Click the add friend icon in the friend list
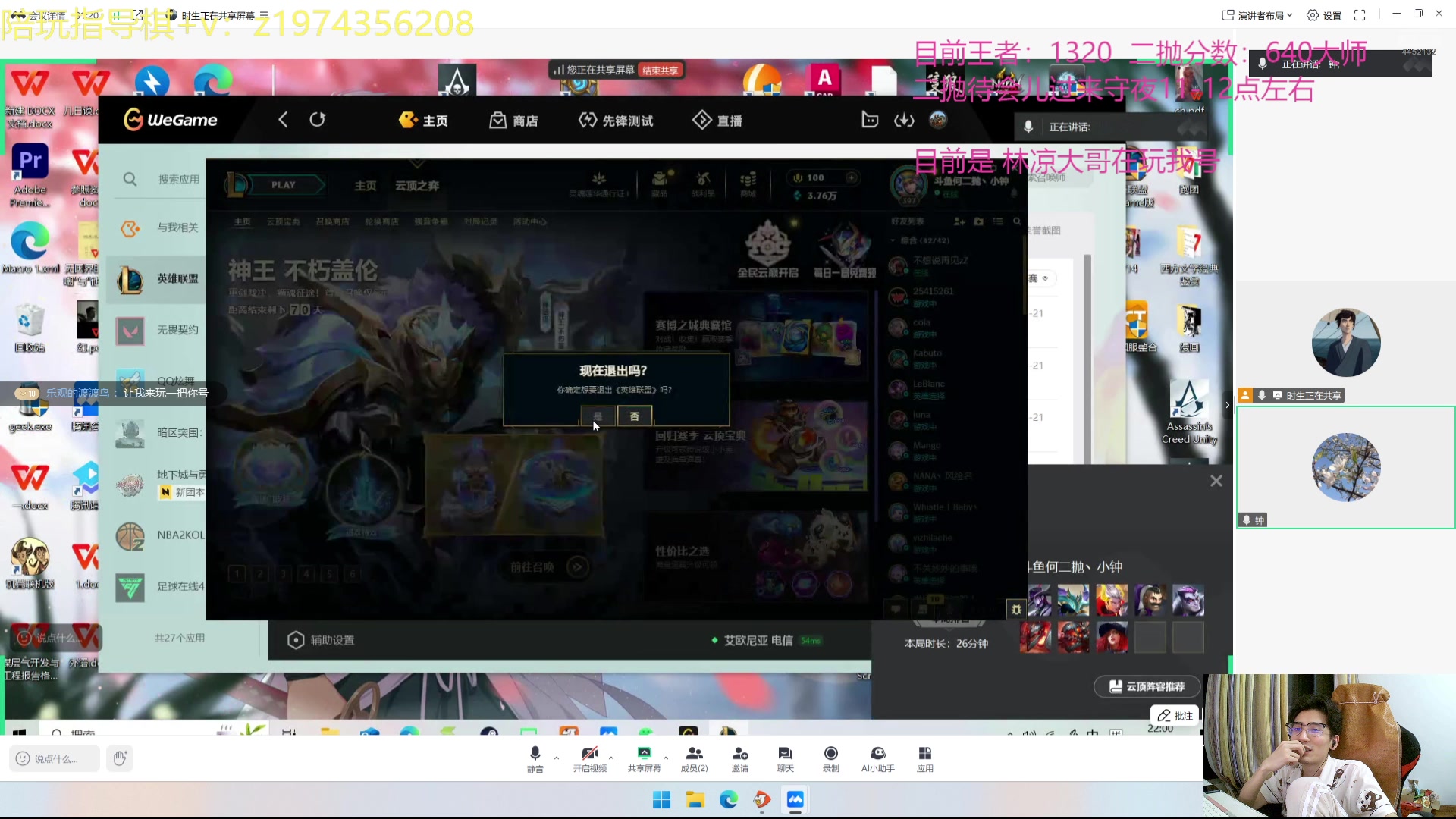 (959, 221)
